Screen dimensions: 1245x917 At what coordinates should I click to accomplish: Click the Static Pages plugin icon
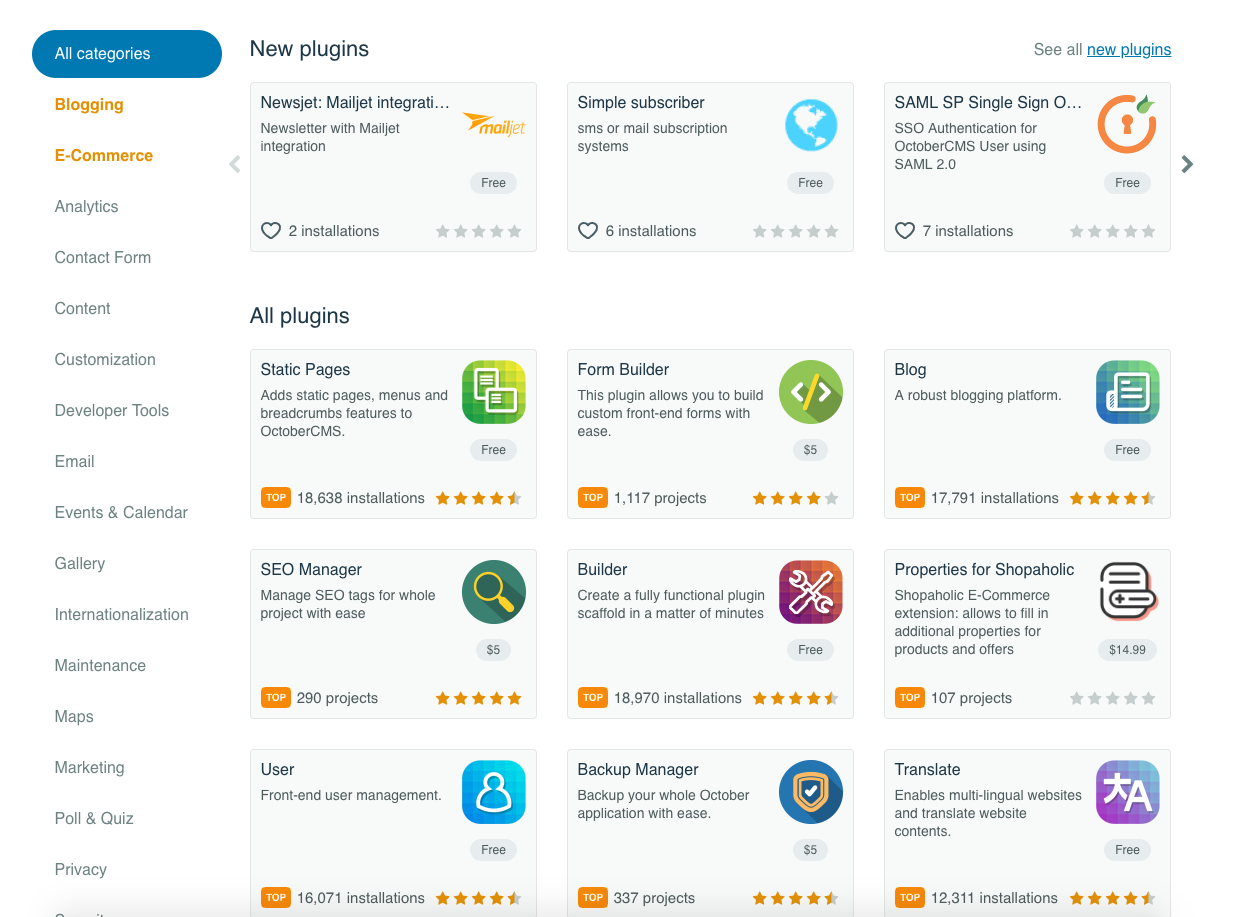pyautogui.click(x=493, y=392)
